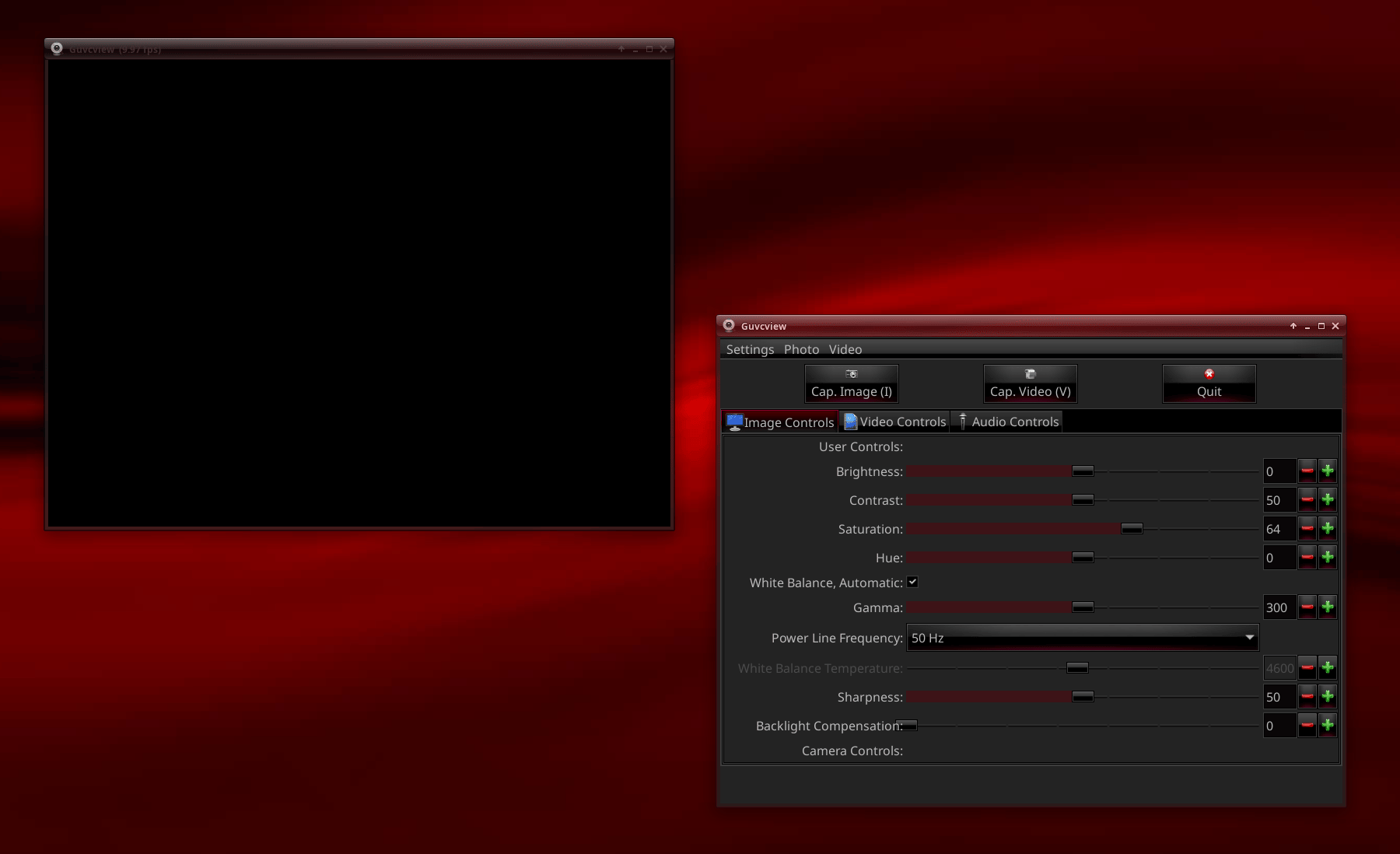Open the Settings menu
This screenshot has height=854, width=1400.
coord(750,349)
